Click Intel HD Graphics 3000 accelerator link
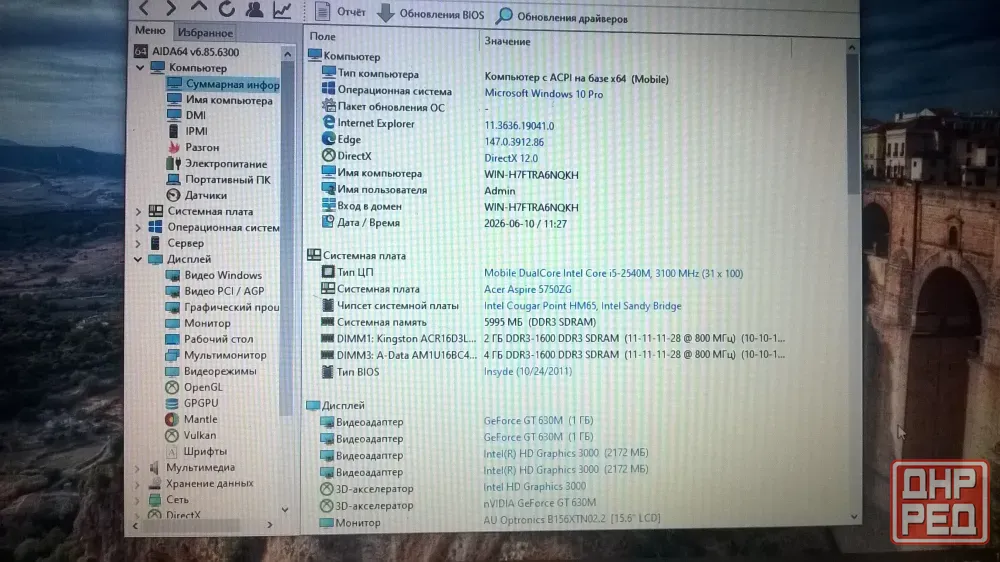The width and height of the screenshot is (1000, 562). [x=534, y=486]
